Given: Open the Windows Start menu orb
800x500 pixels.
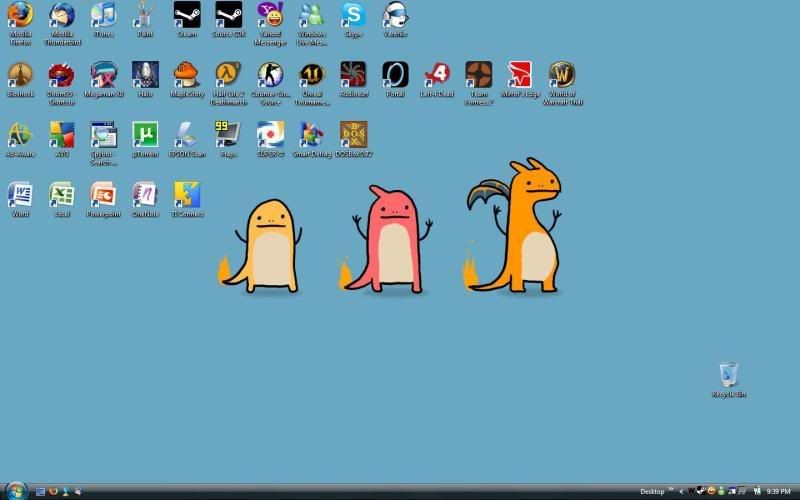Looking at the screenshot, I should tap(16, 491).
